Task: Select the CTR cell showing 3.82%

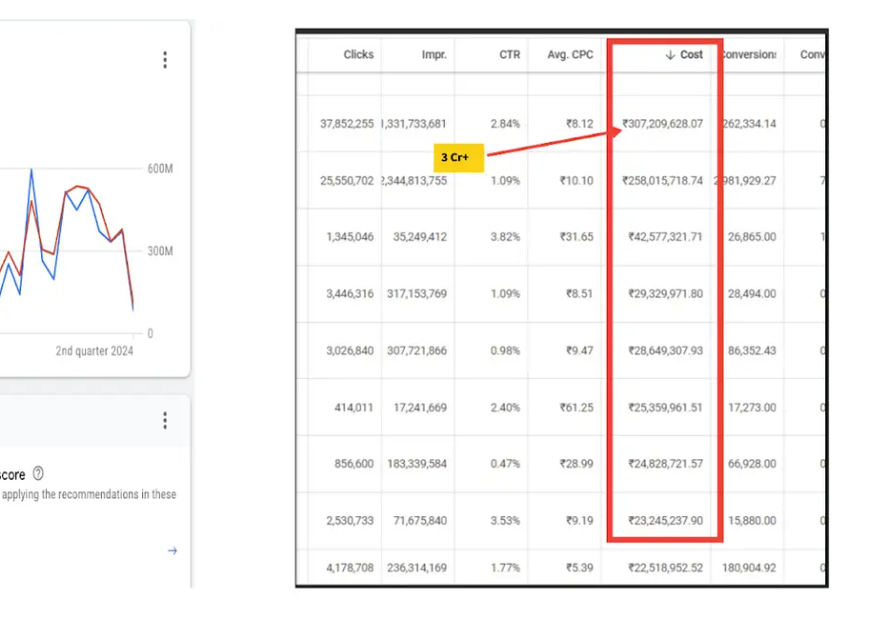Action: 506,237
